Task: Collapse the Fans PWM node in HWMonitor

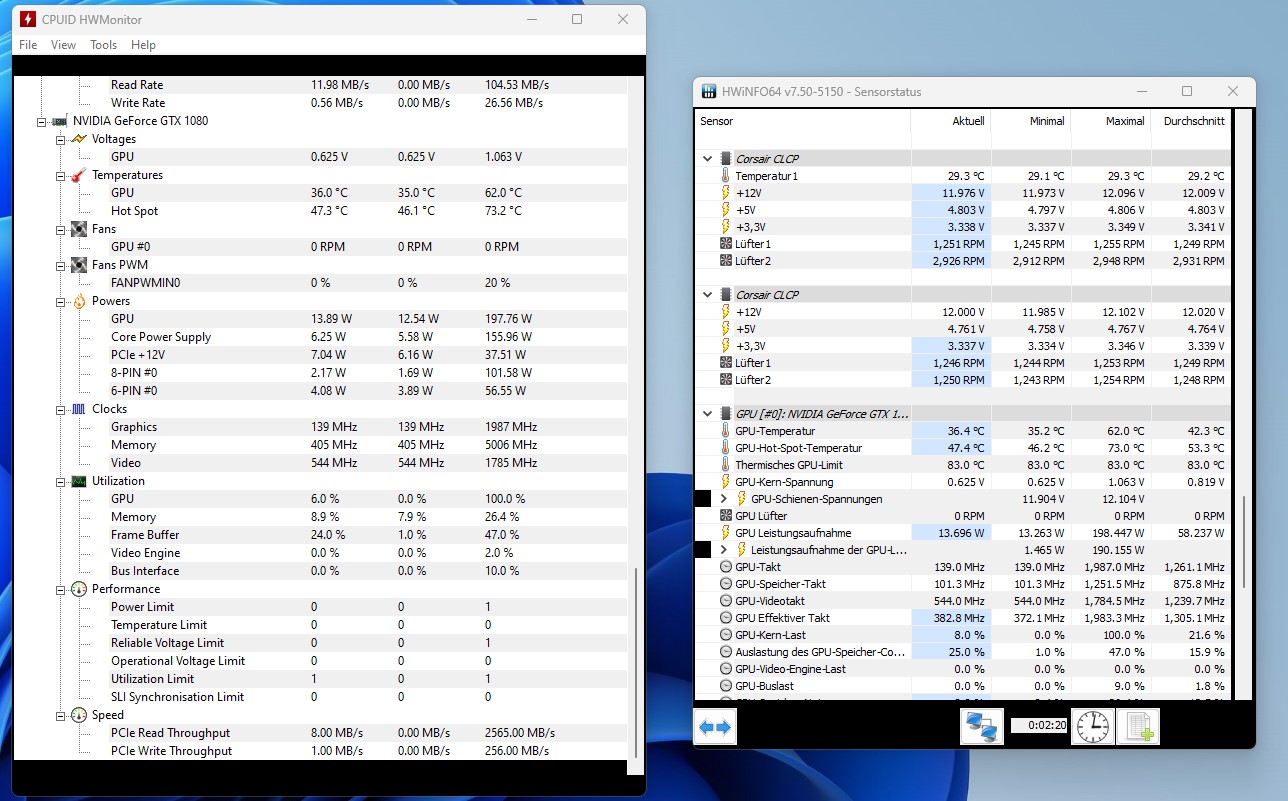Action: [x=61, y=265]
